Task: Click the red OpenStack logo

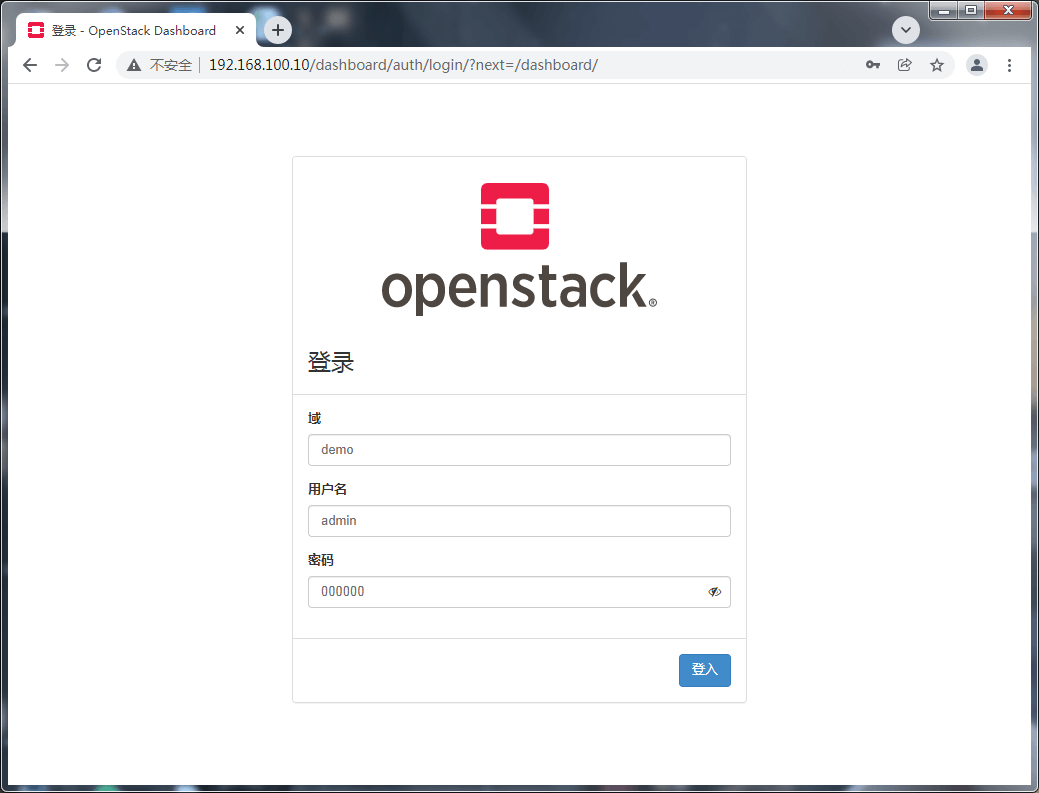Action: pyautogui.click(x=515, y=216)
